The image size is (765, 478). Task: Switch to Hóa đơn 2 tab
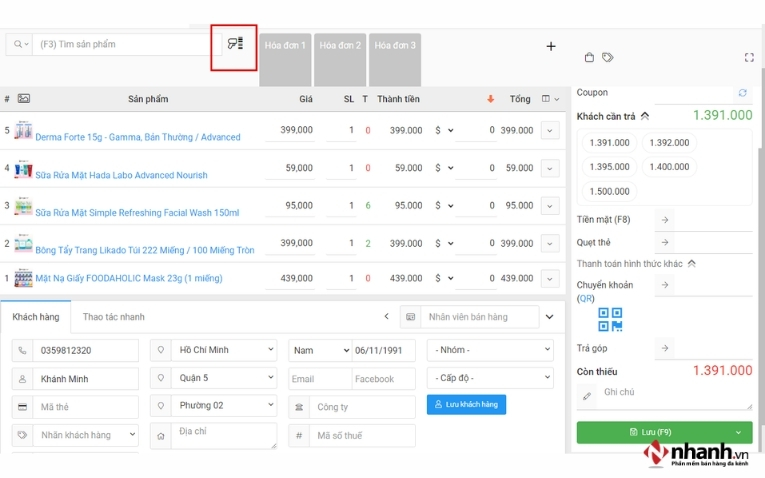(x=340, y=46)
